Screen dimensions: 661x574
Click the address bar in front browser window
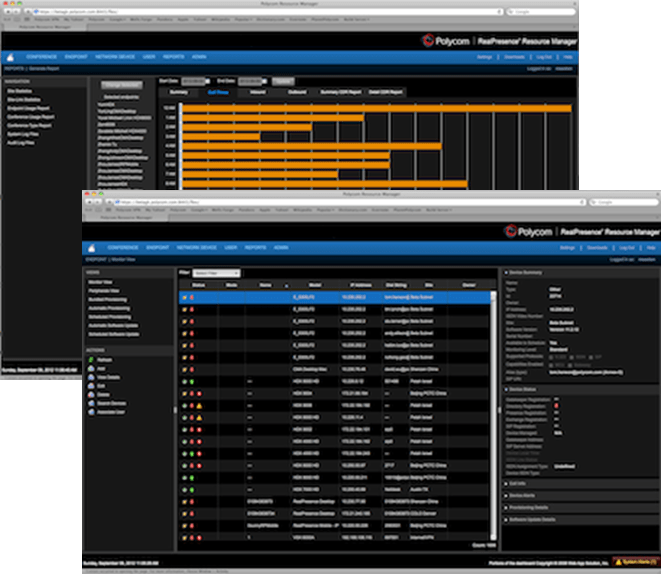click(x=349, y=202)
